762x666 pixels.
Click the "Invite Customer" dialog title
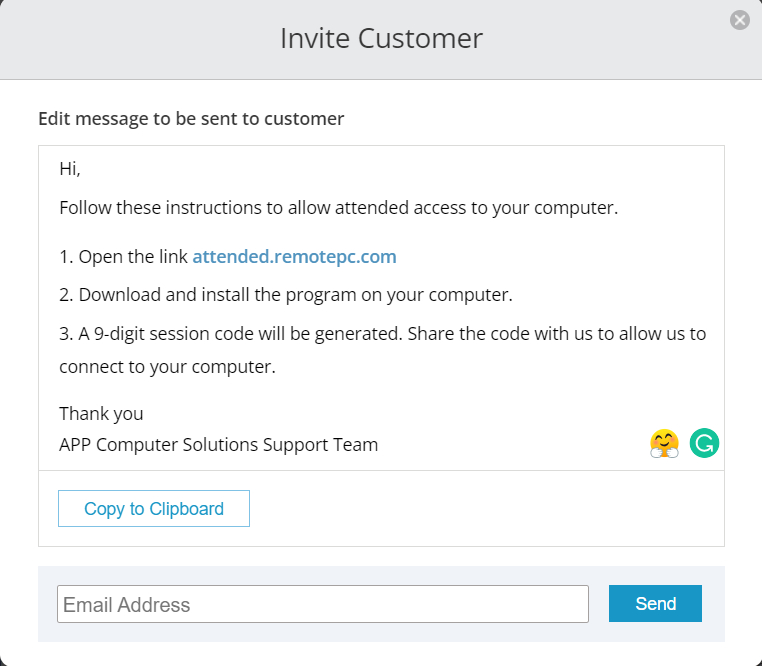click(x=381, y=39)
